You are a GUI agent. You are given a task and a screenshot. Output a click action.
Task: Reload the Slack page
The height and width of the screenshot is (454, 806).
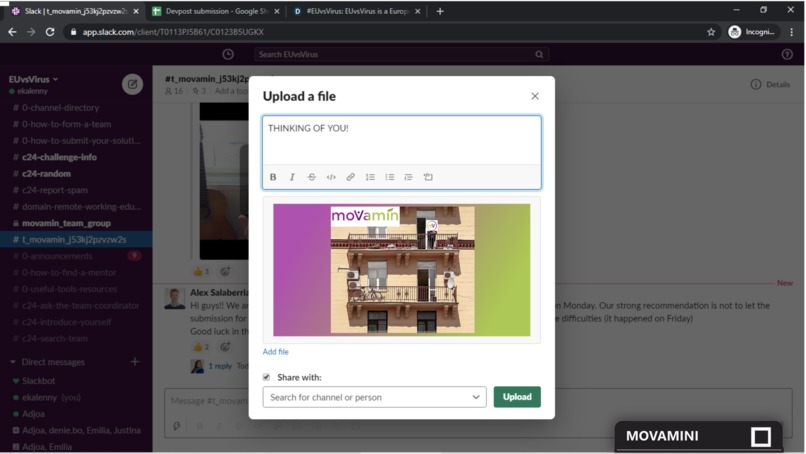click(x=50, y=32)
